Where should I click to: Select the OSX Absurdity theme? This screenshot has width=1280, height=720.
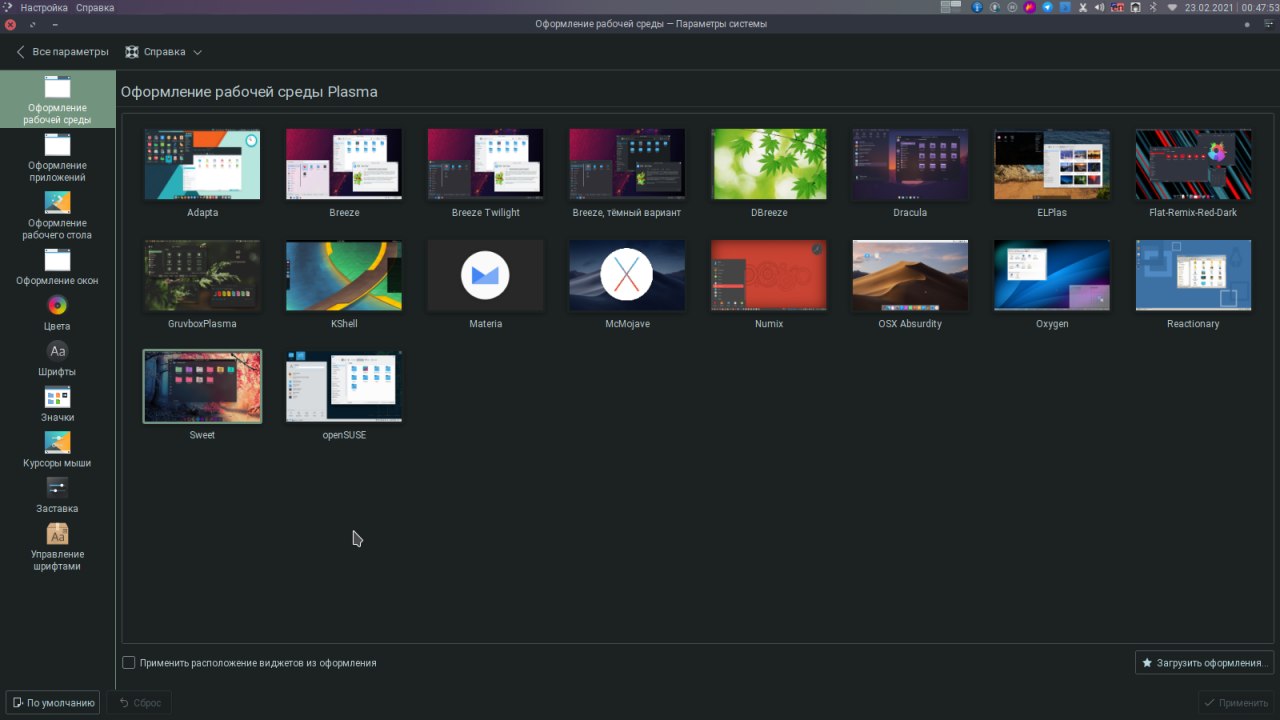(910, 275)
